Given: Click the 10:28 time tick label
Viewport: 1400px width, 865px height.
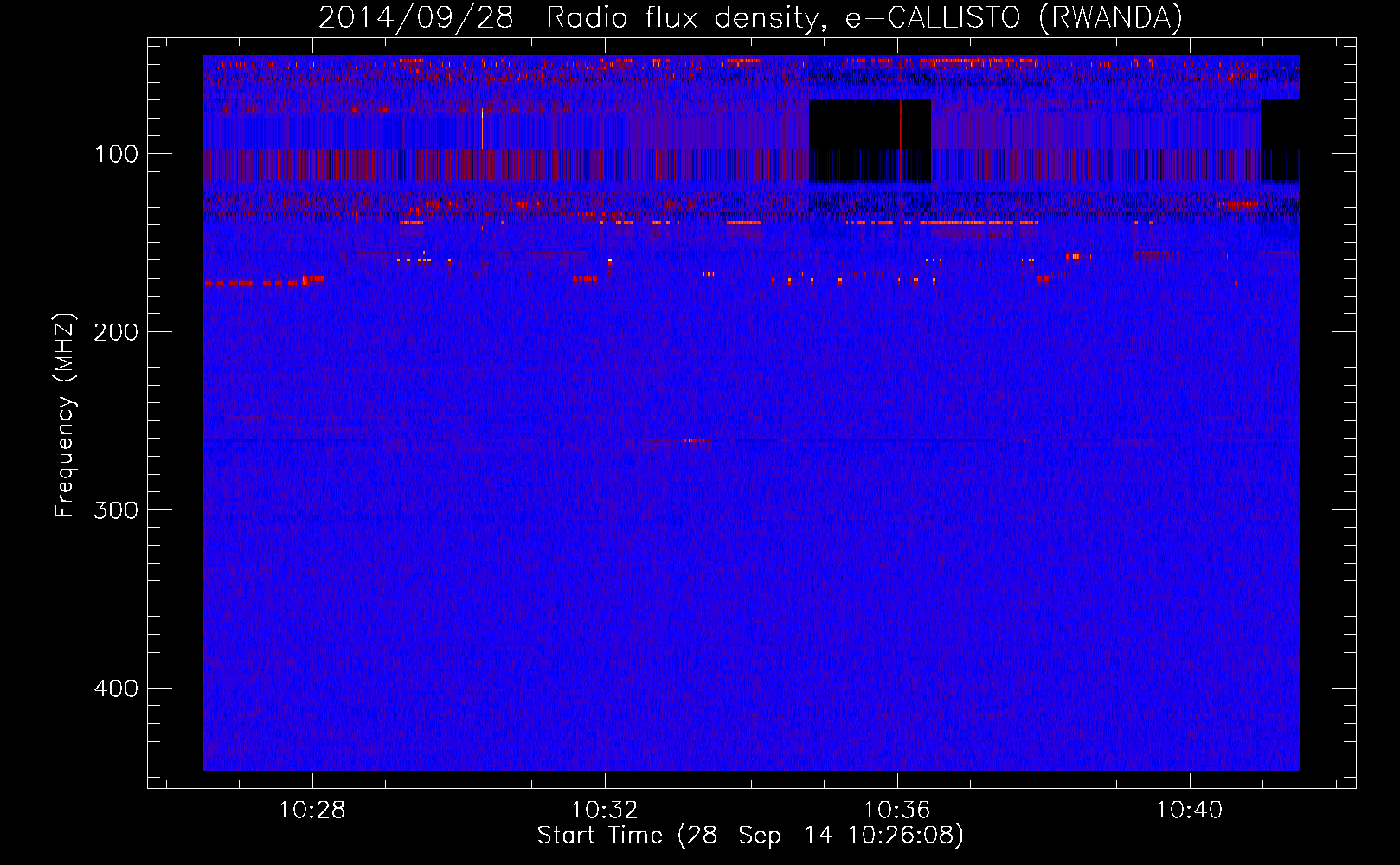Looking at the screenshot, I should pyautogui.click(x=311, y=811).
